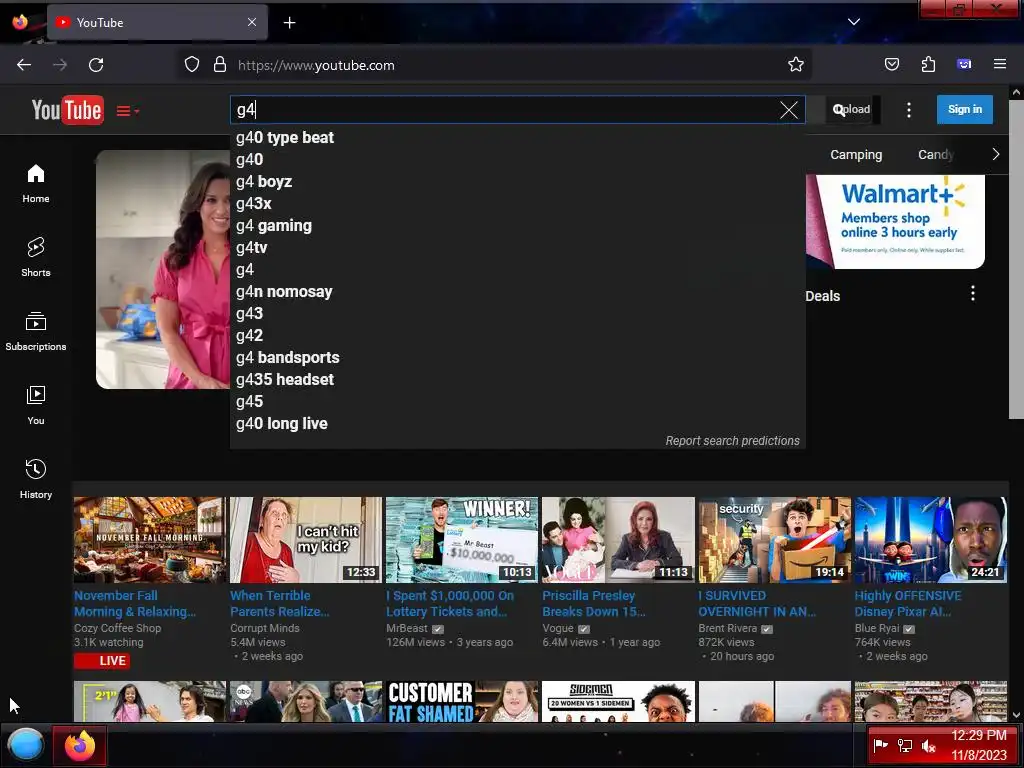Open YouTube settings three-dot menu

(x=908, y=110)
